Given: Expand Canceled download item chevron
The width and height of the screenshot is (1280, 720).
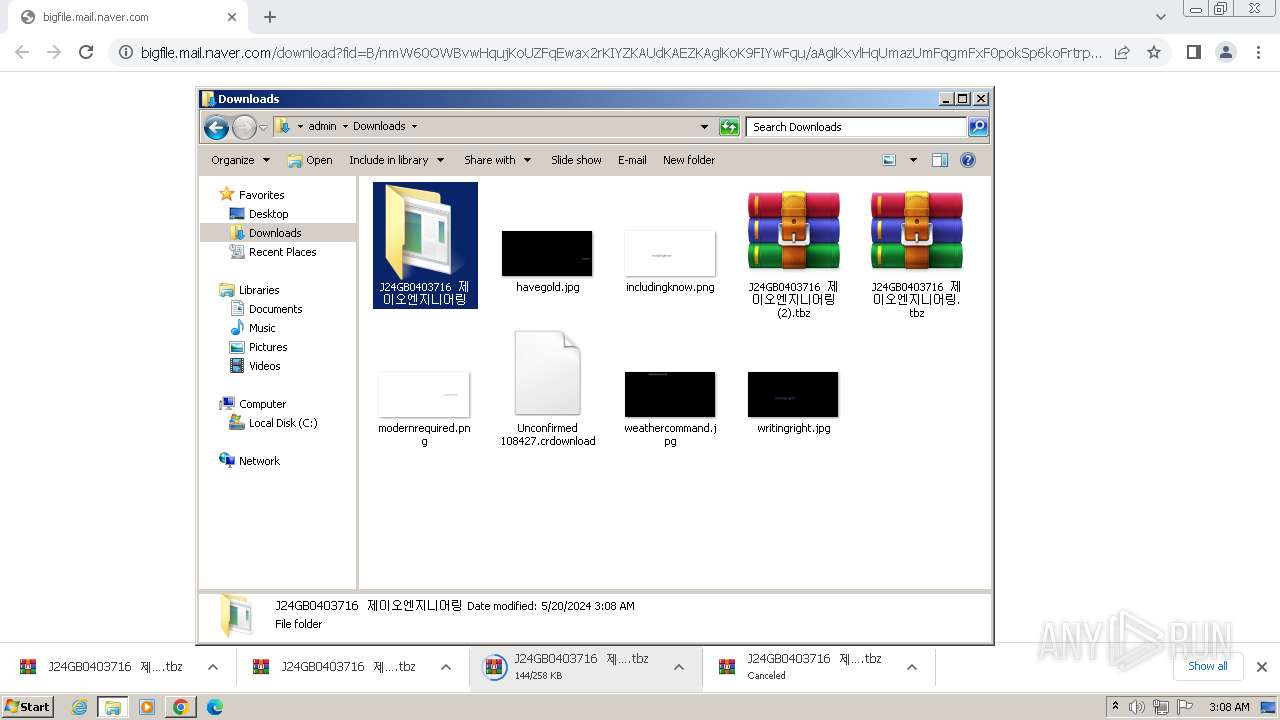Looking at the screenshot, I should [x=911, y=667].
